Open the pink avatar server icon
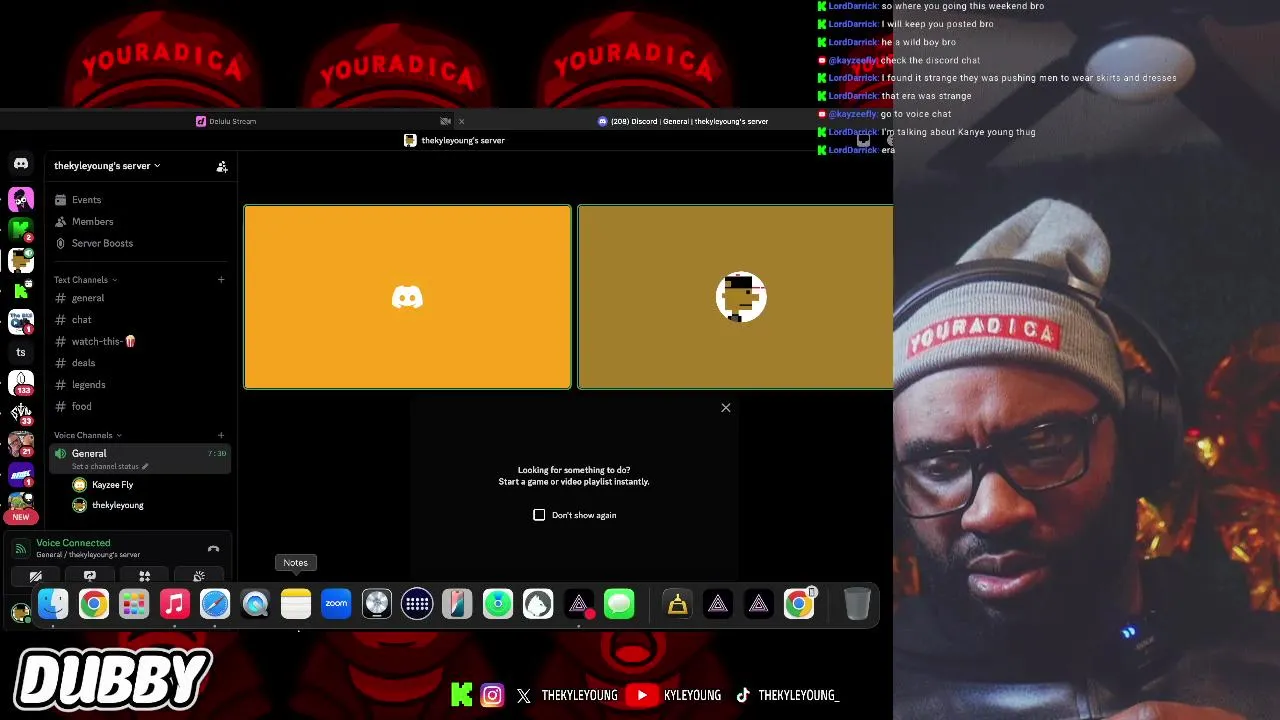This screenshot has height=720, width=1280. tap(21, 199)
